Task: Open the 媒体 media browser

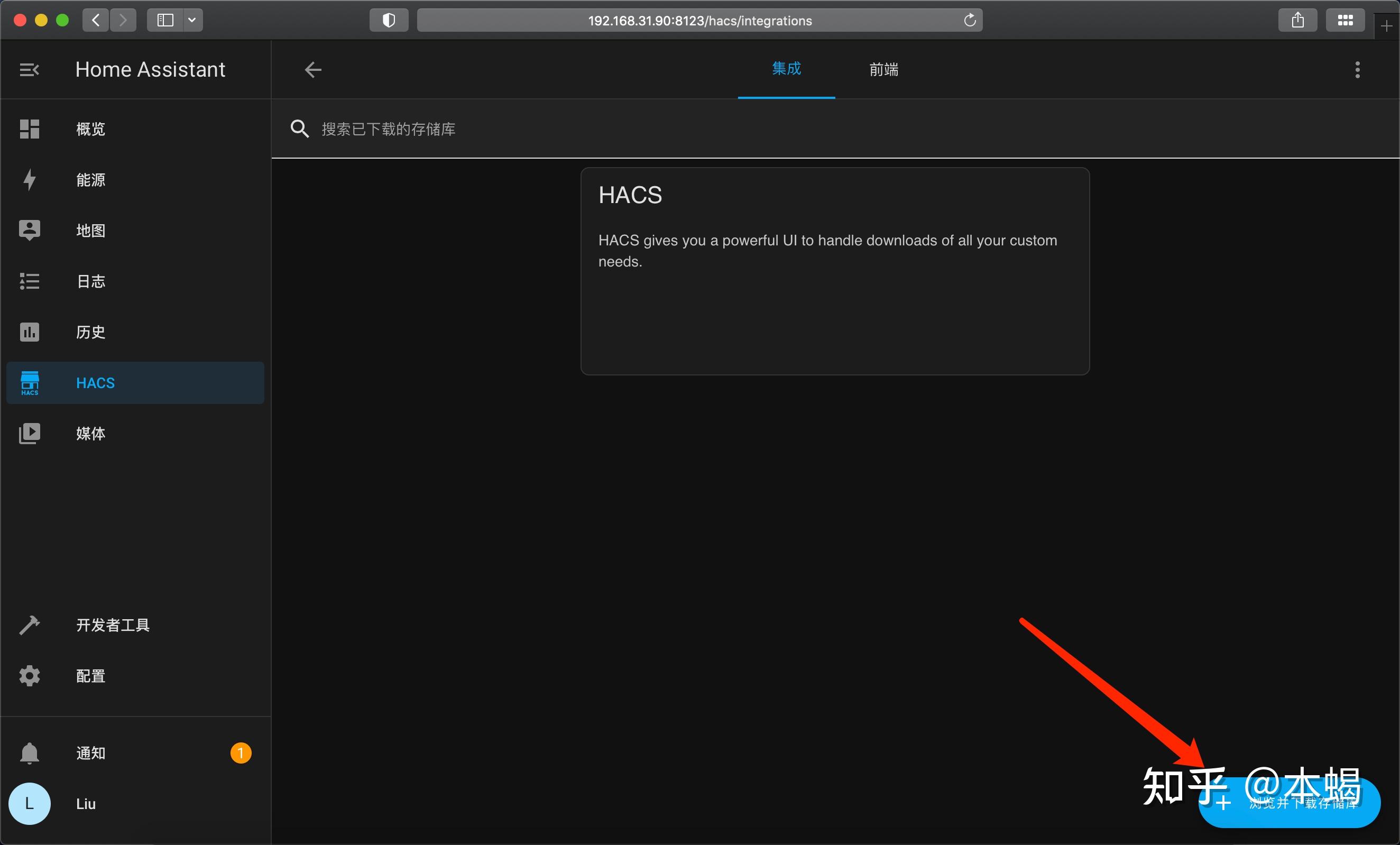Action: tap(90, 434)
